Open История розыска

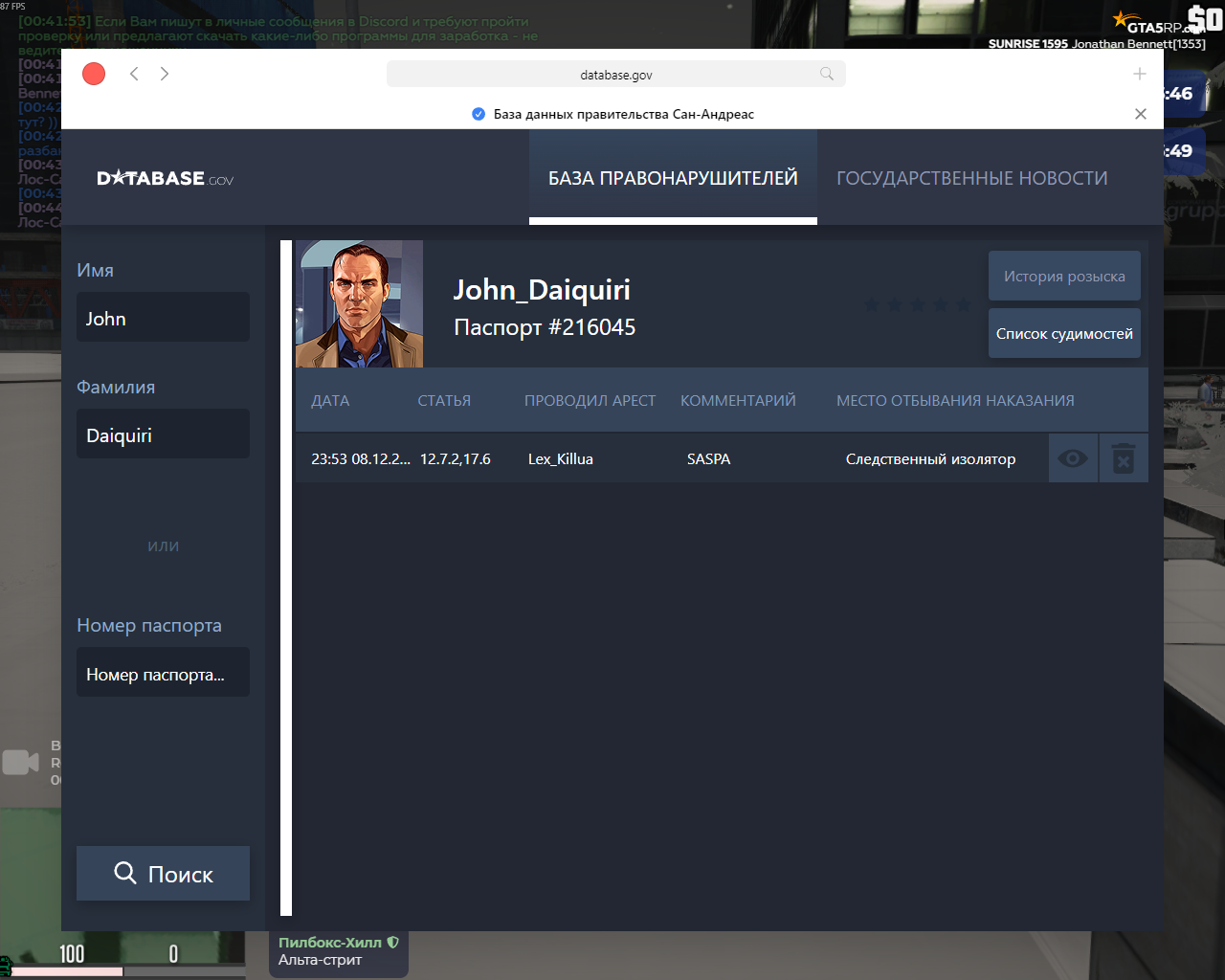click(x=1064, y=276)
